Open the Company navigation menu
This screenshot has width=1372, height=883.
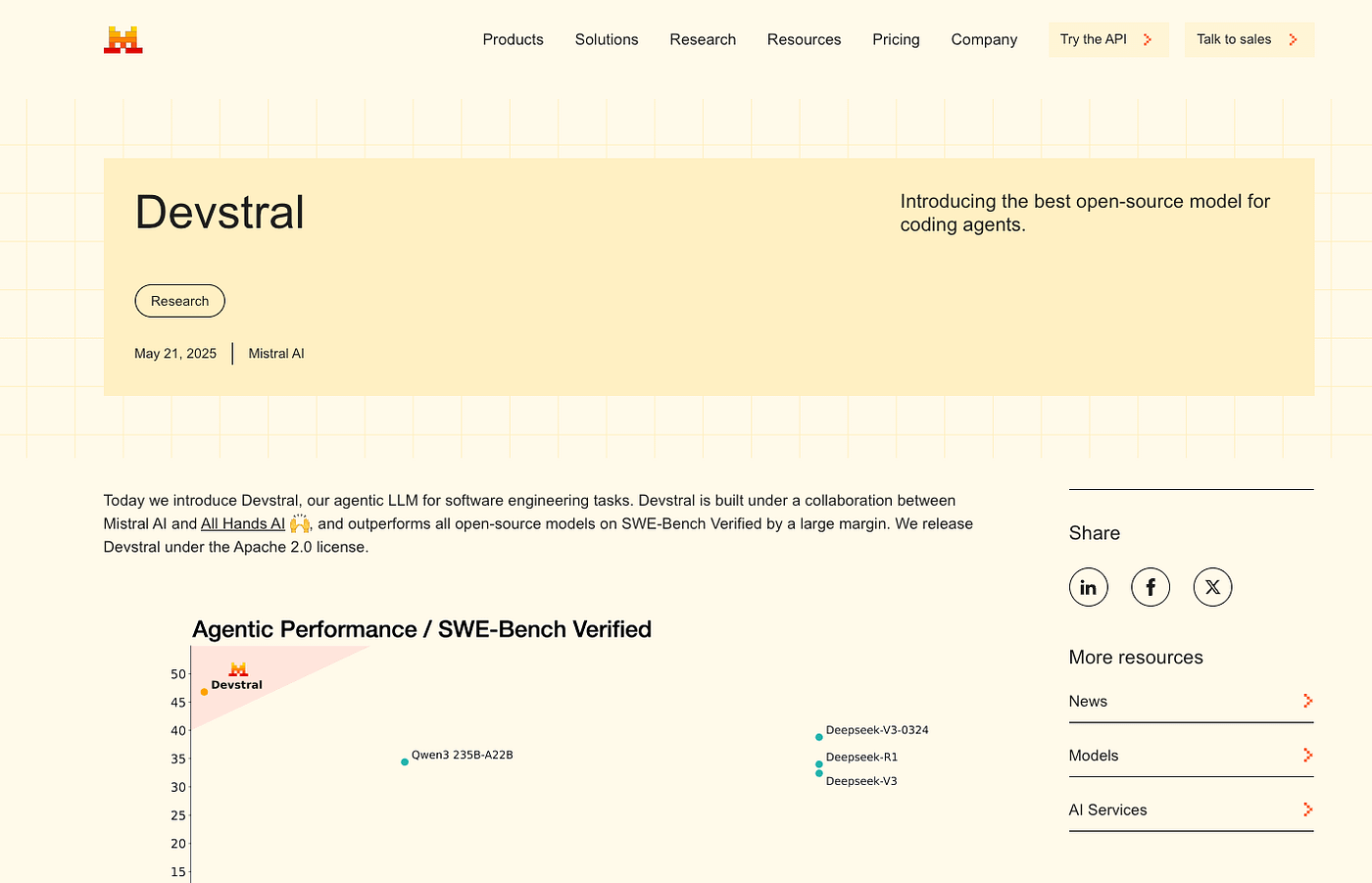tap(984, 39)
